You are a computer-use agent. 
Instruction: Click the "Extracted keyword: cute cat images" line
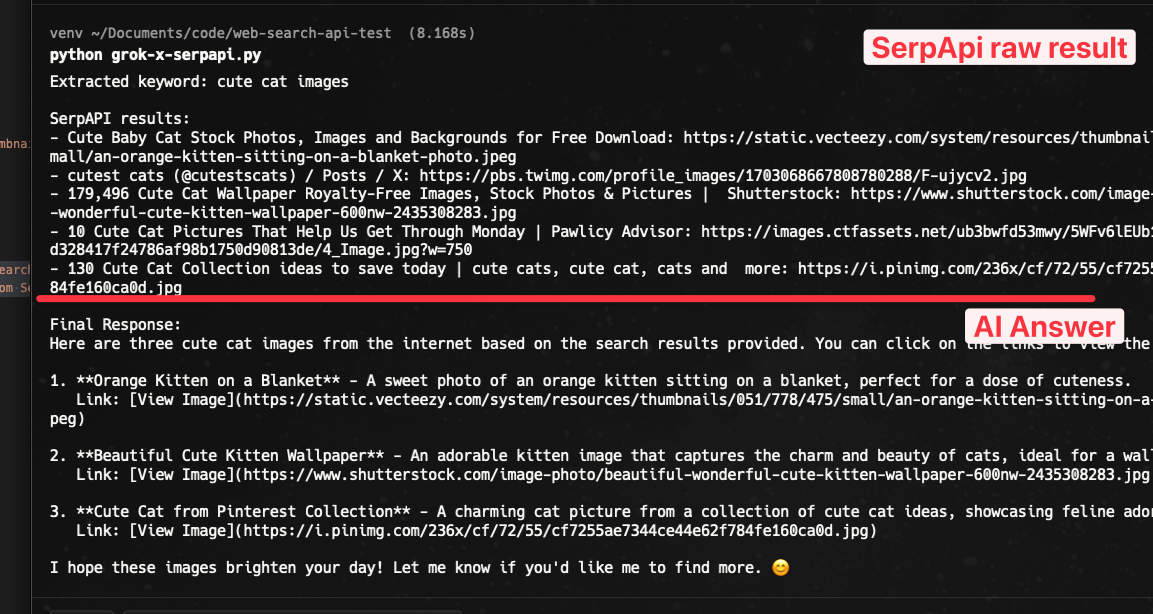(199, 81)
